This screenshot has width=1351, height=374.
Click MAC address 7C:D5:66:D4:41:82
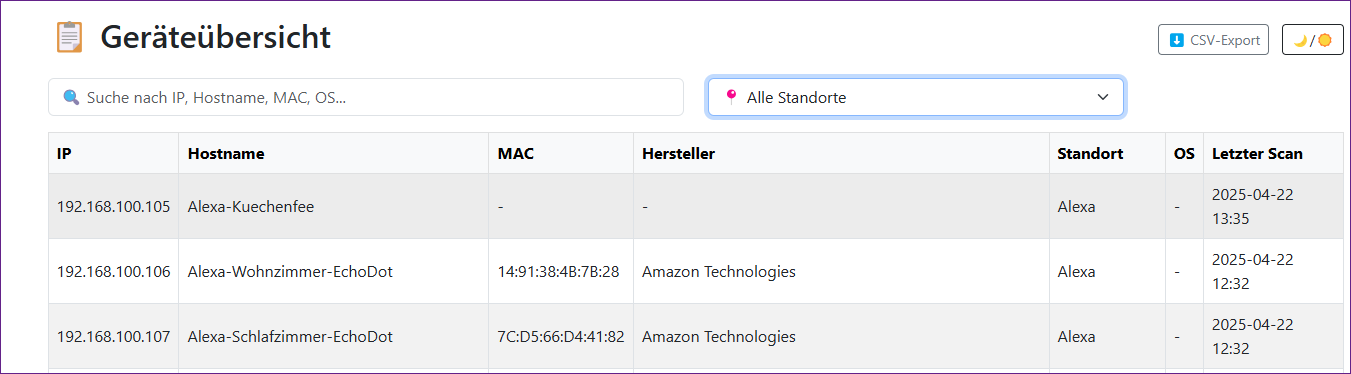click(561, 336)
